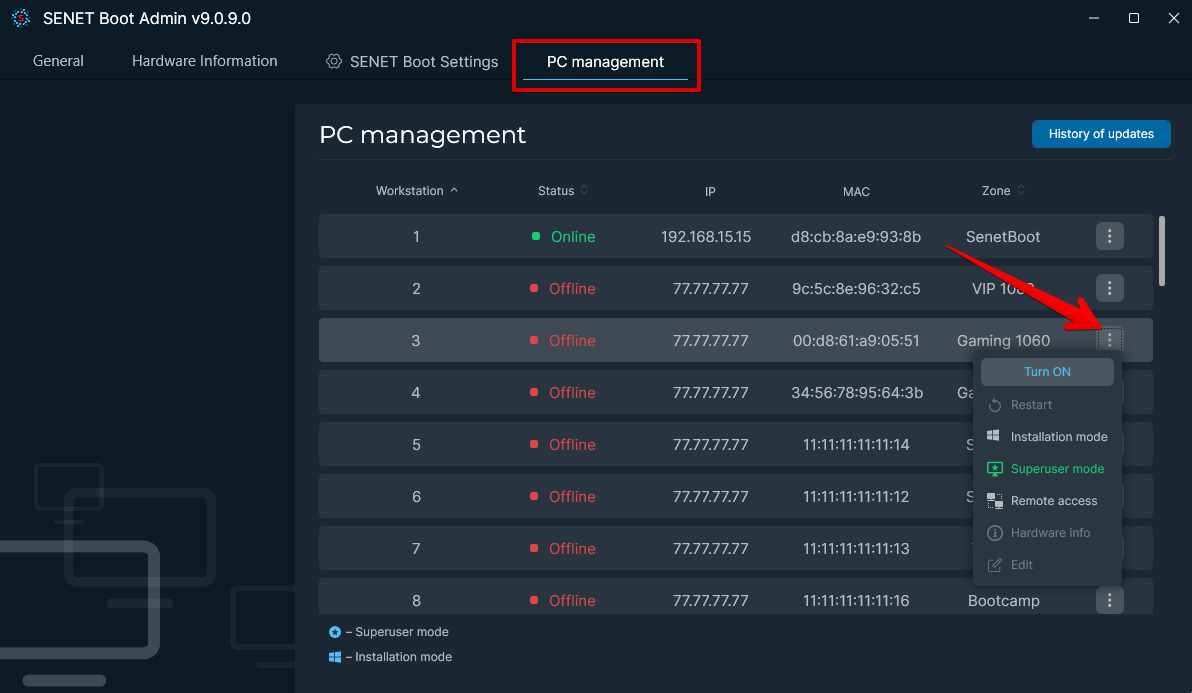Click the Edit pencil icon

[995, 564]
